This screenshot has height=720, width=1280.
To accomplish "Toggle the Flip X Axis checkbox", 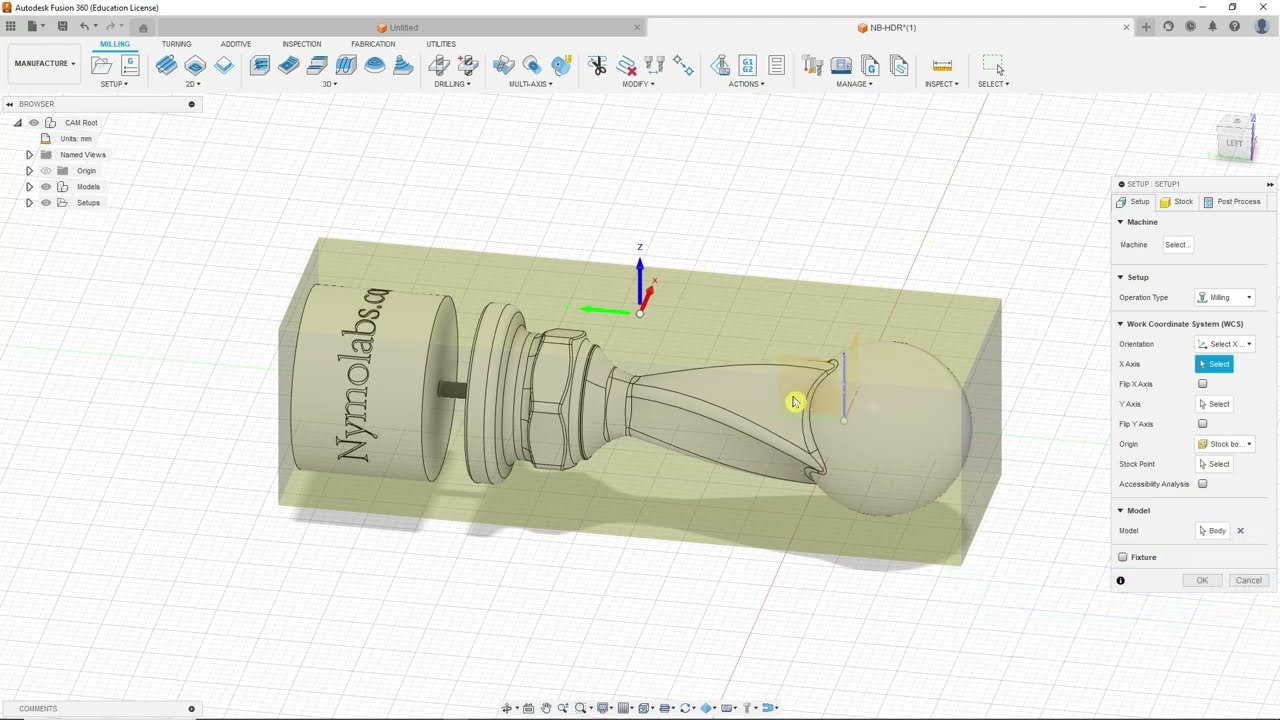I will [1202, 384].
